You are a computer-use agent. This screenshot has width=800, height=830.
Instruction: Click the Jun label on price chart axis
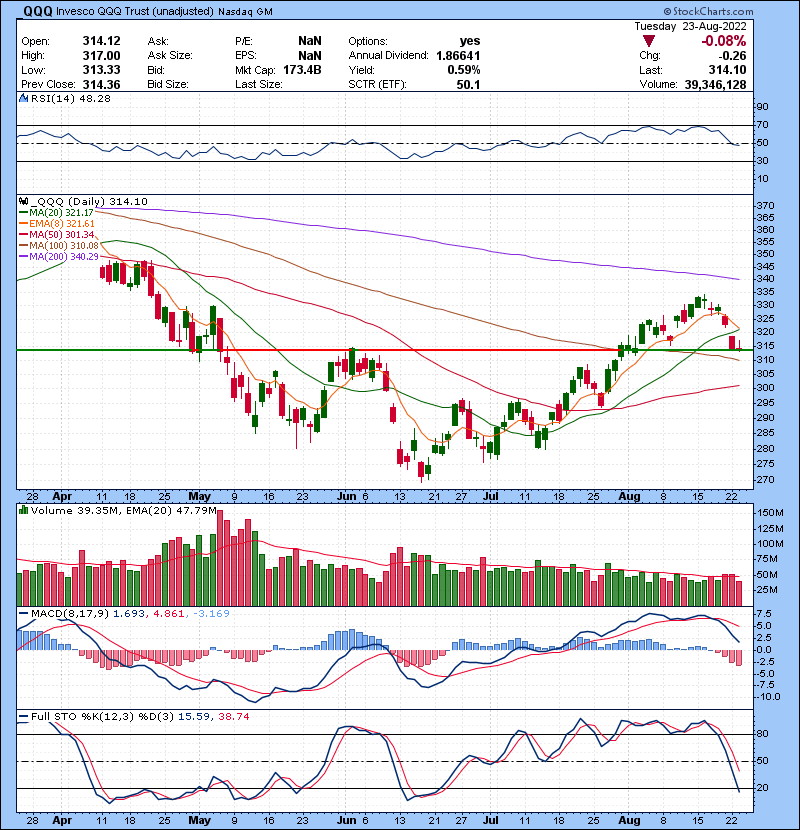(x=347, y=494)
